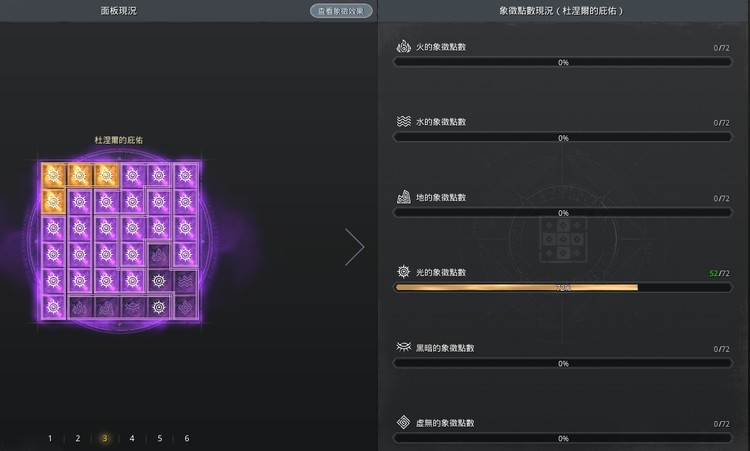The image size is (750, 451).
Task: Click the fire emblem points icon
Action: pos(403,47)
